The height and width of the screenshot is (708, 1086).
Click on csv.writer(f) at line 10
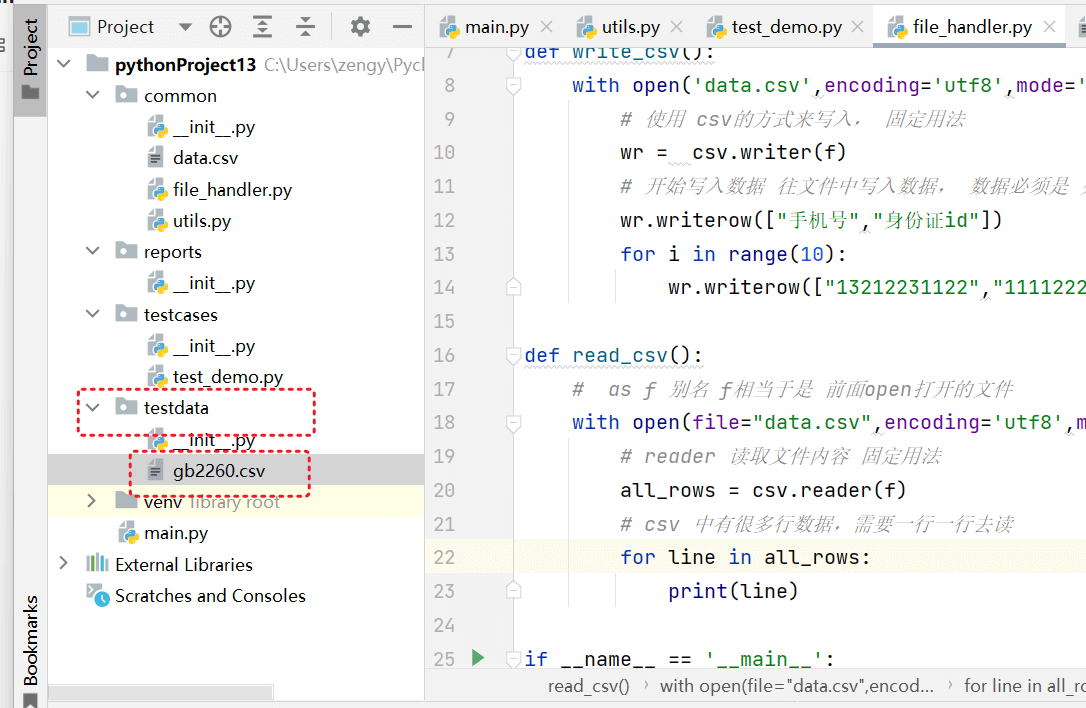point(769,152)
